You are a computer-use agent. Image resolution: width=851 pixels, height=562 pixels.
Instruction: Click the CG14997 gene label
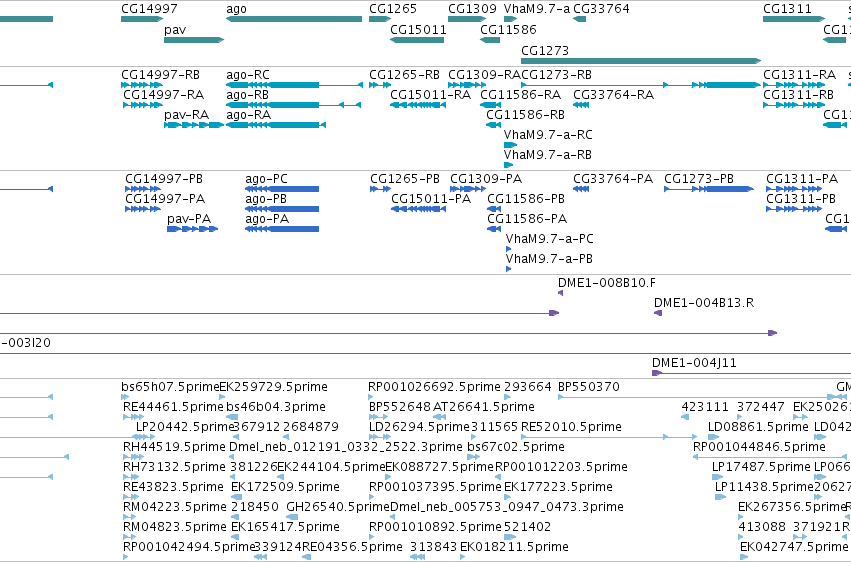(x=149, y=9)
